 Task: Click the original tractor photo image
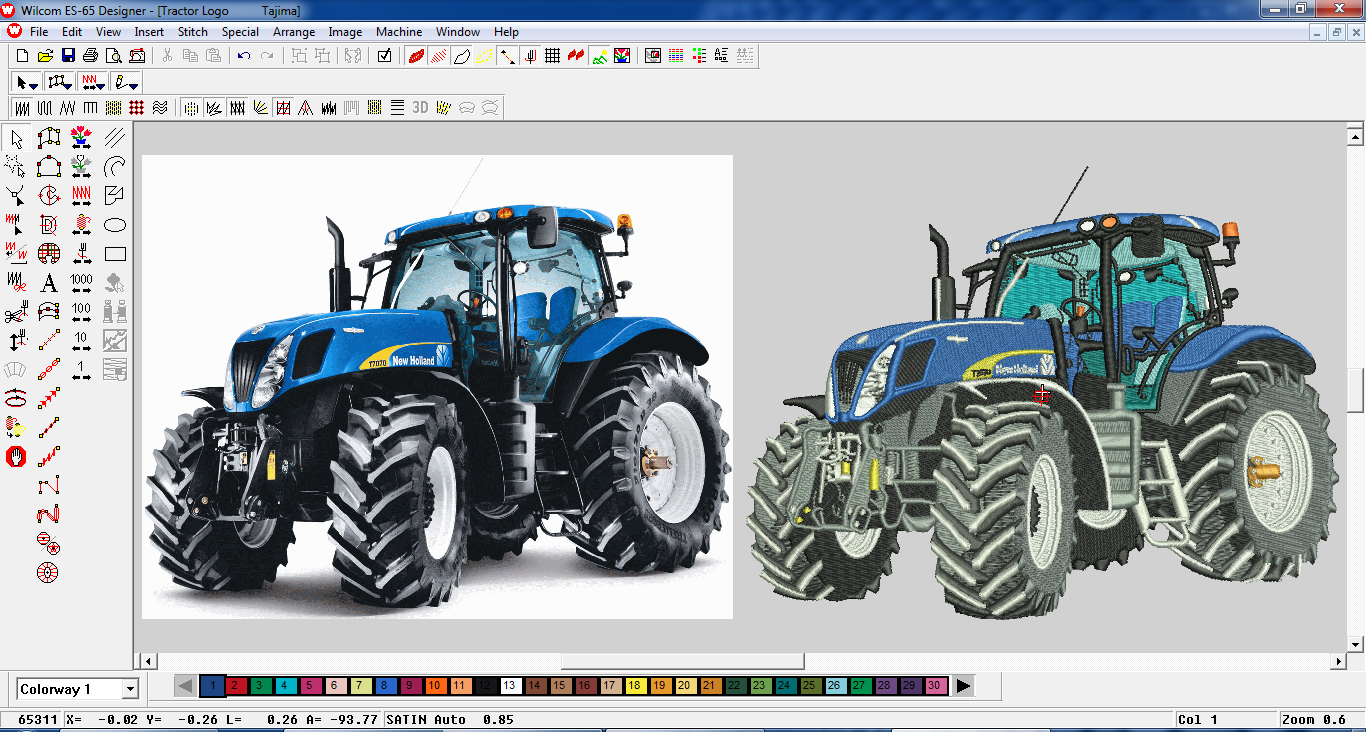click(437, 387)
